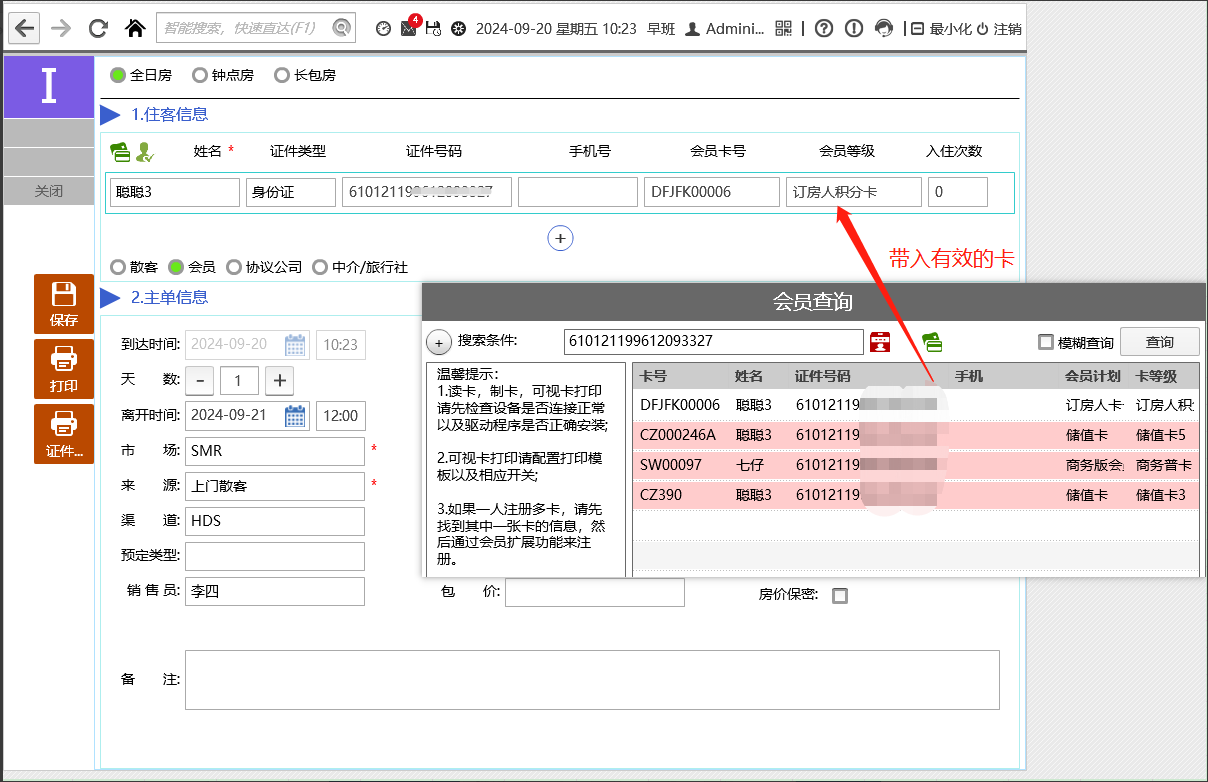Select the 长包房 room type
The height and width of the screenshot is (782, 1208).
click(305, 75)
